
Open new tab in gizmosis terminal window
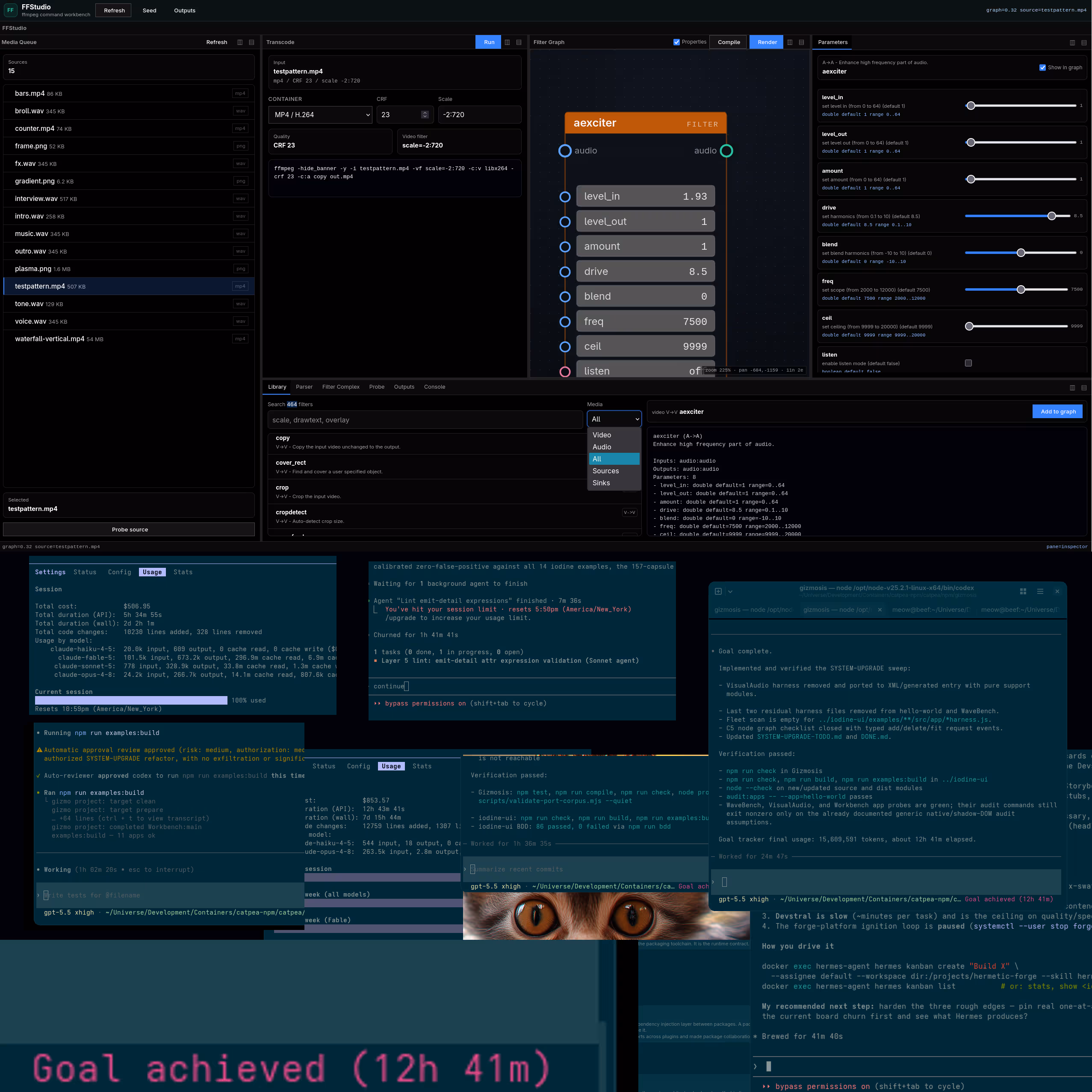[x=718, y=591]
